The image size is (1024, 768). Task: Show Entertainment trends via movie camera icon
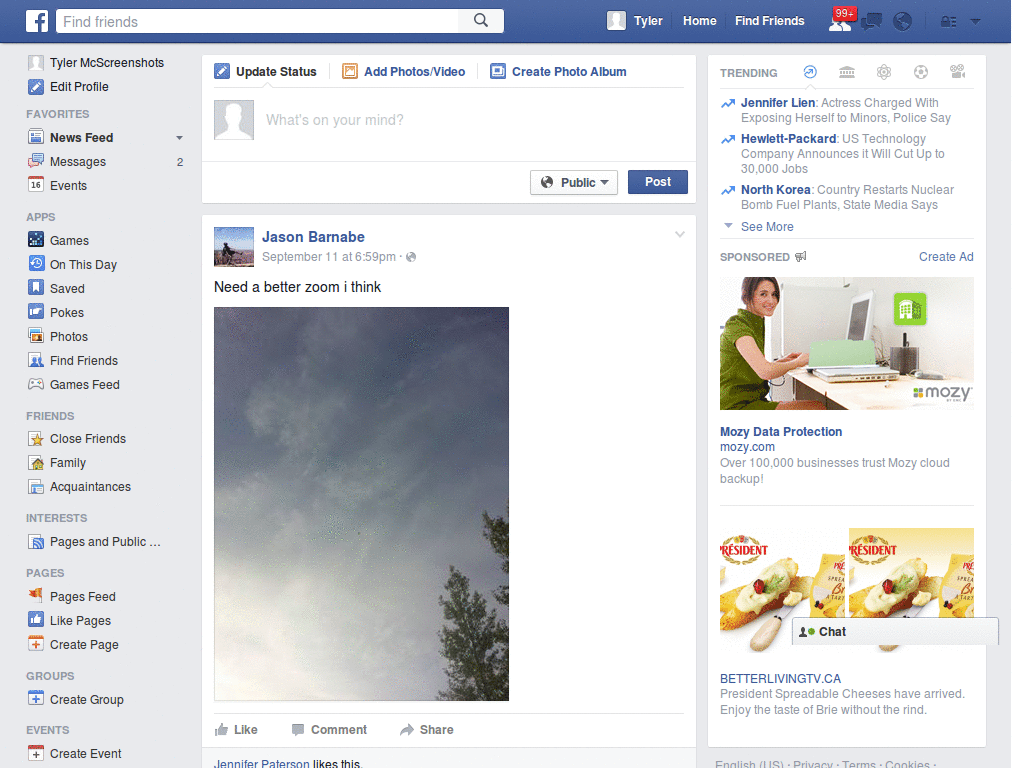point(958,72)
